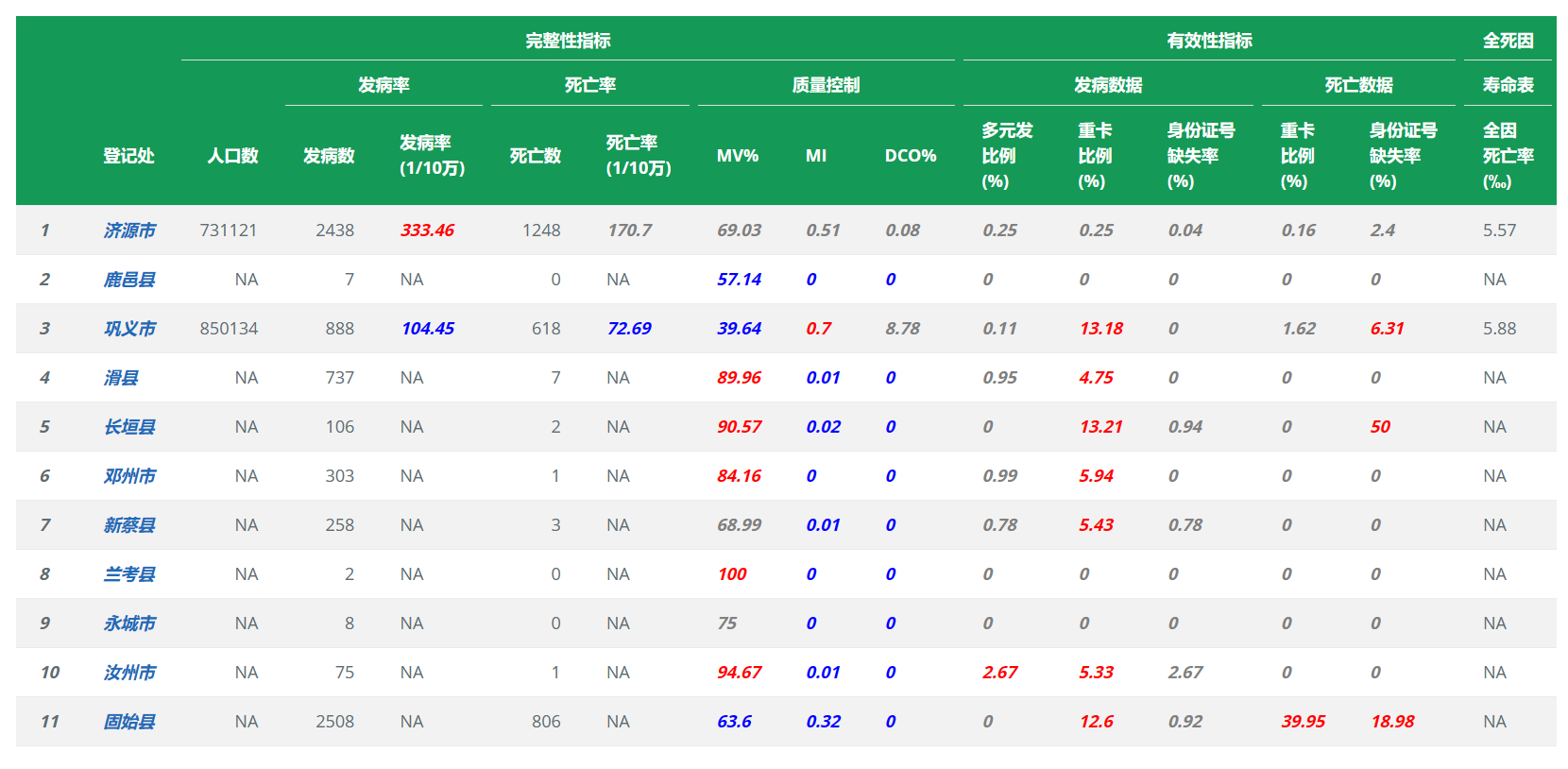Viewport: 1568px width, 769px height.
Task: Click the 完整性指标 group header
Action: point(568,41)
